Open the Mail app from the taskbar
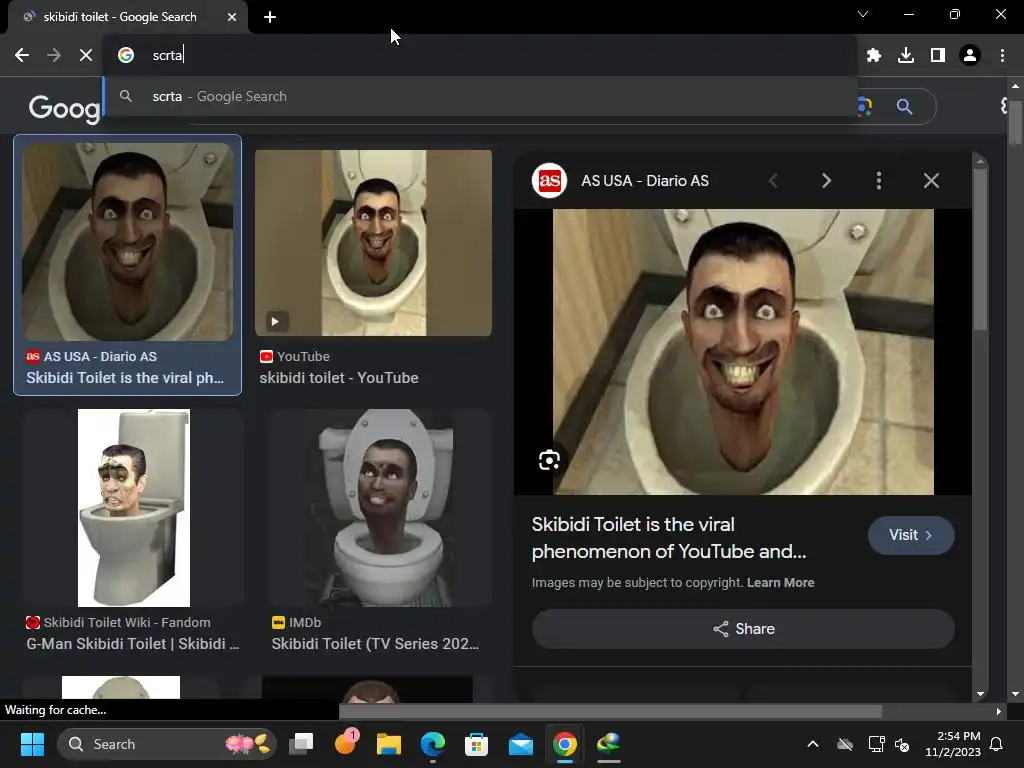Viewport: 1024px width, 768px height. 520,744
